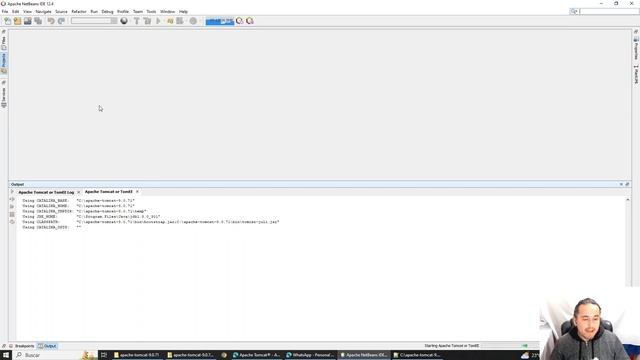Click the first profiler clock icon
The image size is (640, 360).
coord(240,21)
